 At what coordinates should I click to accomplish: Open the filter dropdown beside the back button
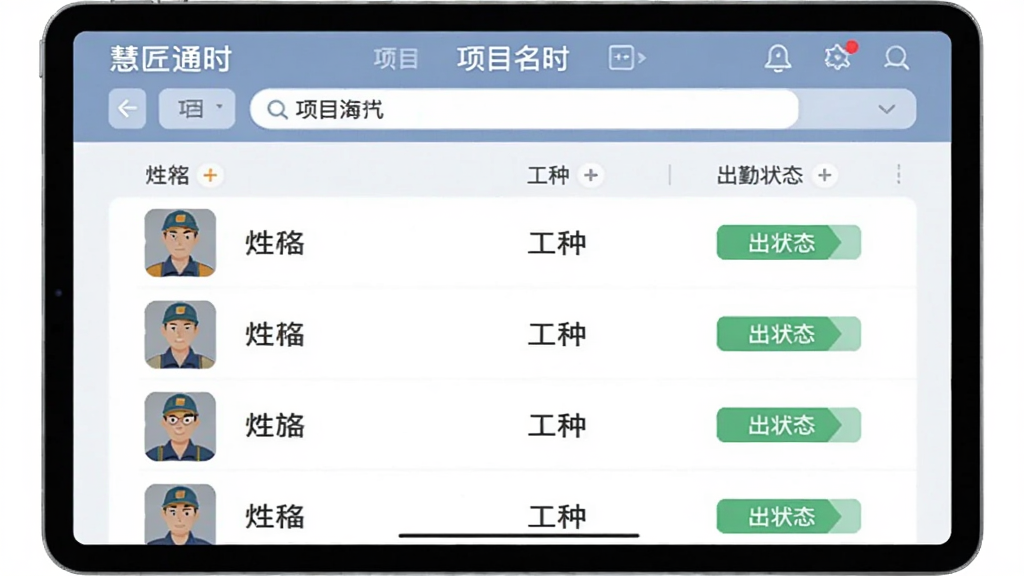click(x=197, y=108)
